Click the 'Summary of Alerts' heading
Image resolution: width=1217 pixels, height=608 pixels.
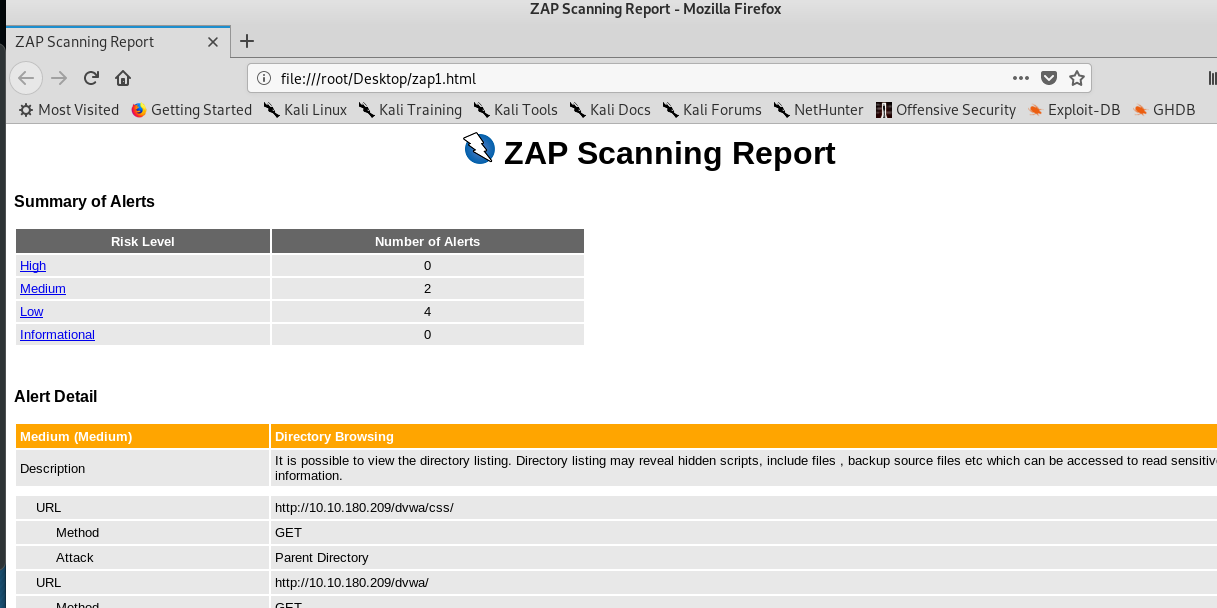[84, 202]
